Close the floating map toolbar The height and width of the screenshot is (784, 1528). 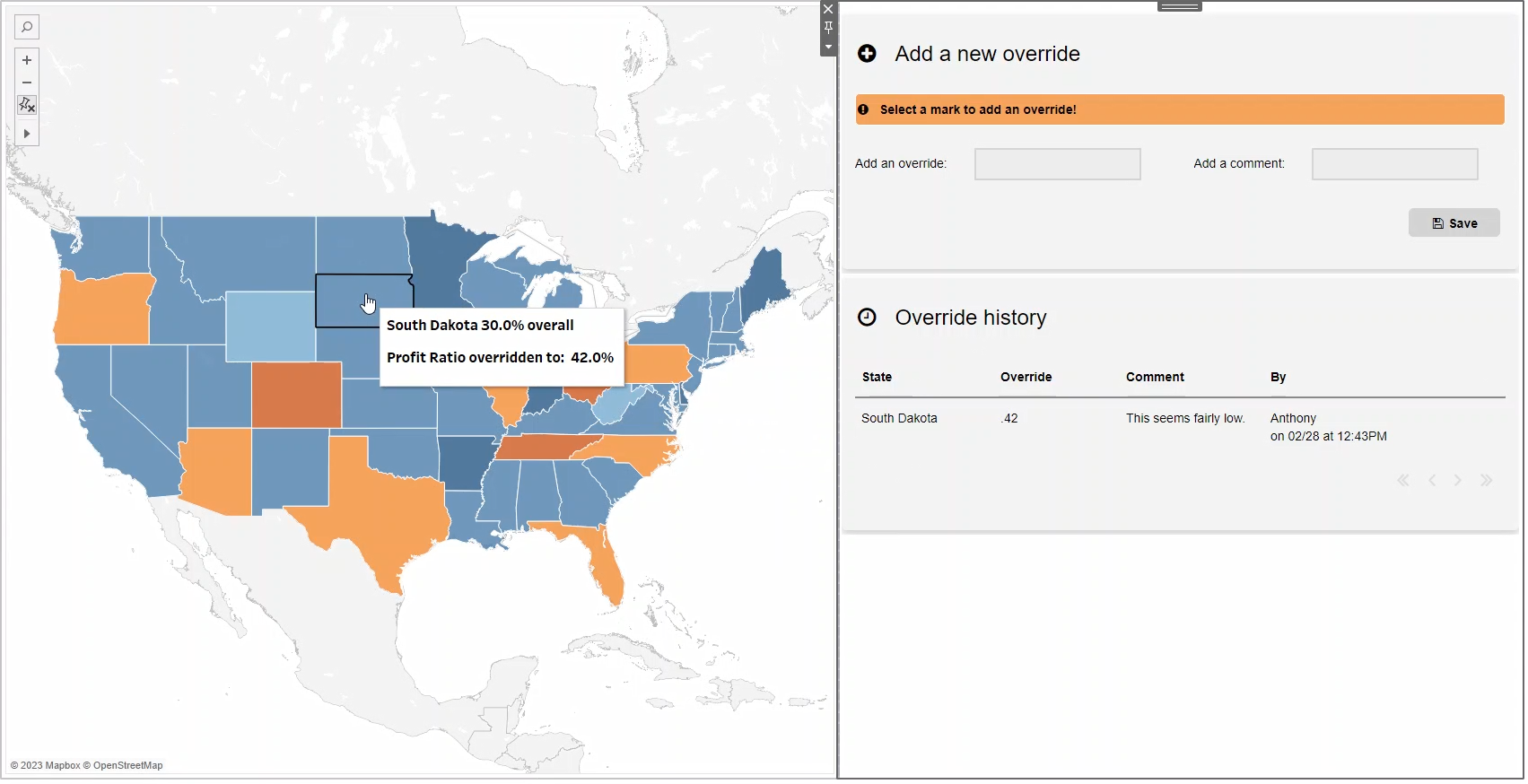(827, 8)
